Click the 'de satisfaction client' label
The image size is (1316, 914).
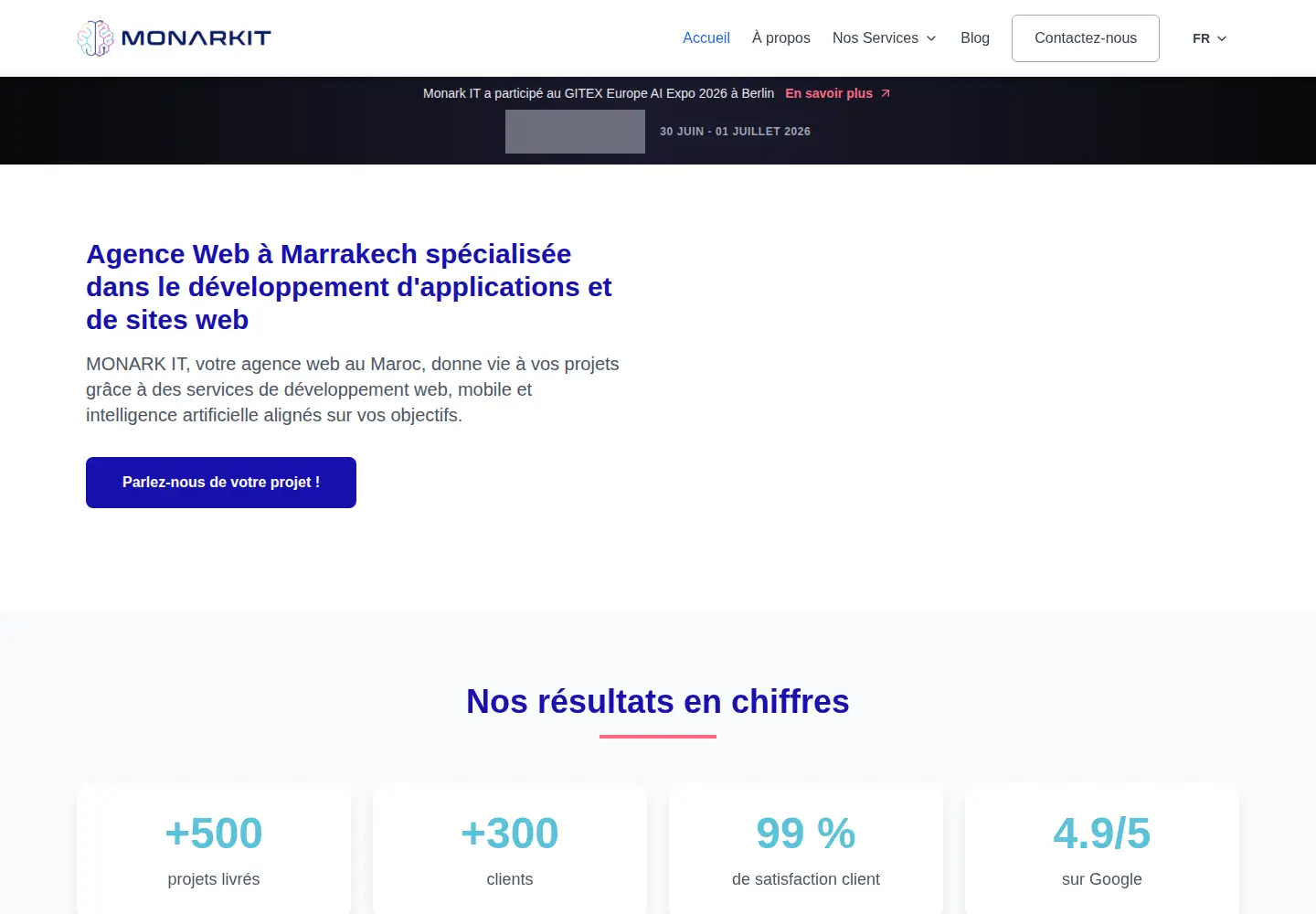806,879
